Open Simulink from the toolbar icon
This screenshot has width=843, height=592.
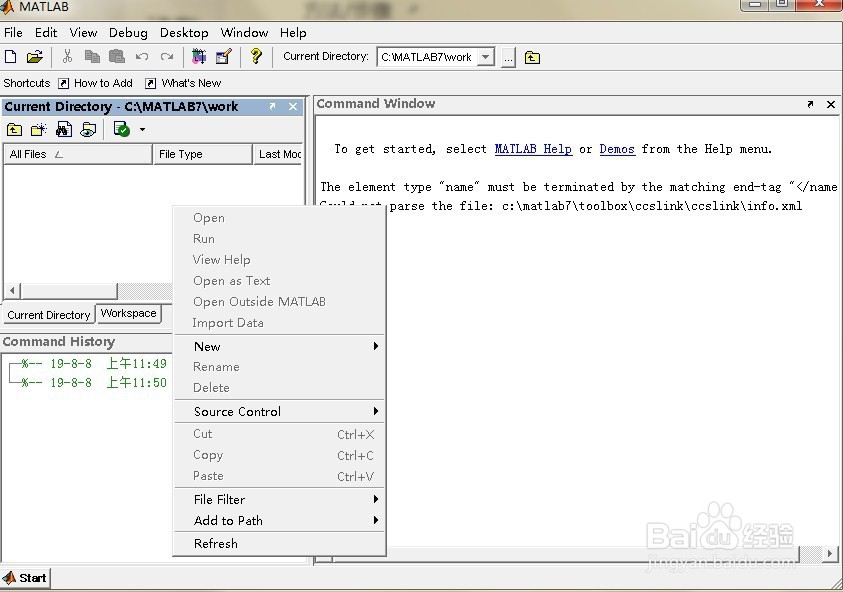tap(199, 56)
